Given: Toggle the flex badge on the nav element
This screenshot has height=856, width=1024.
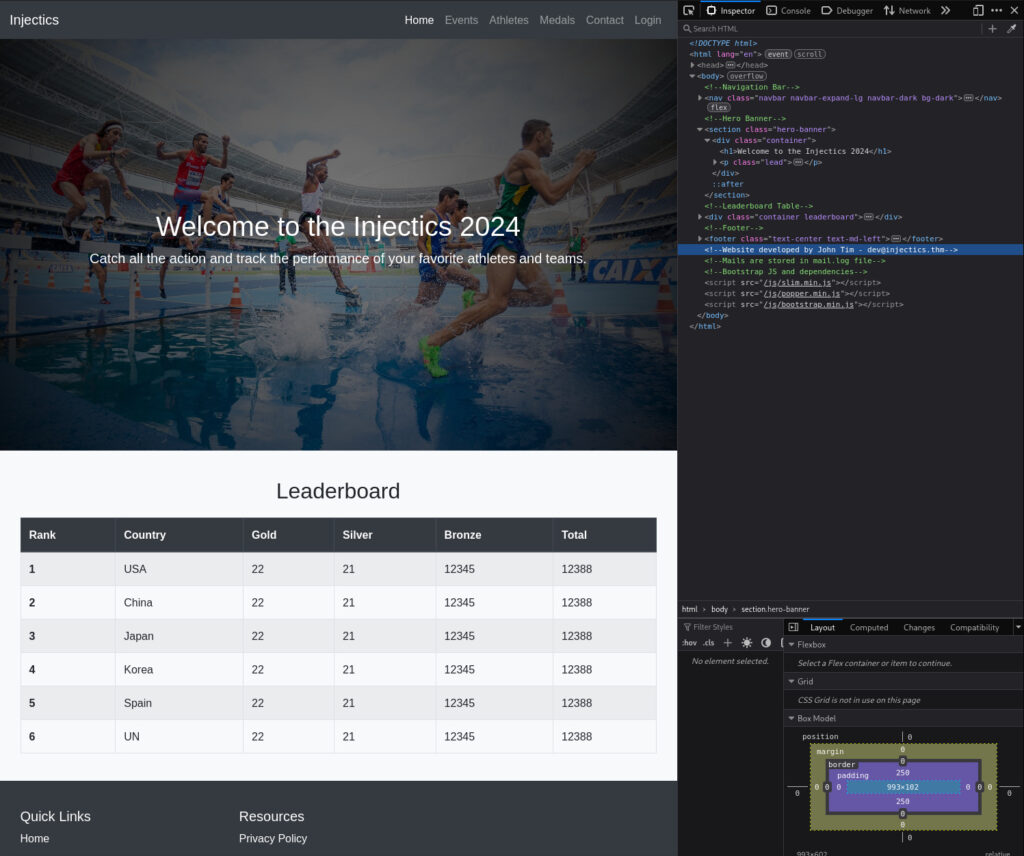Looking at the screenshot, I should 719,107.
